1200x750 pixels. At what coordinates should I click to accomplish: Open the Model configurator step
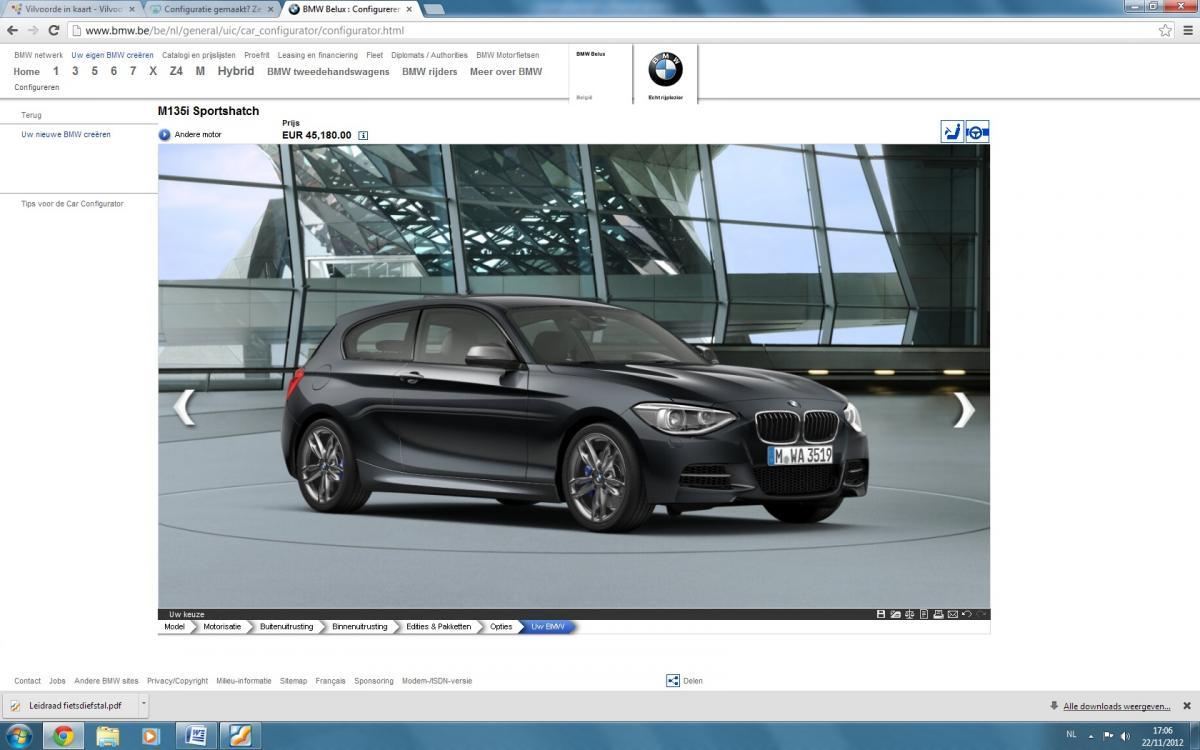(x=174, y=627)
